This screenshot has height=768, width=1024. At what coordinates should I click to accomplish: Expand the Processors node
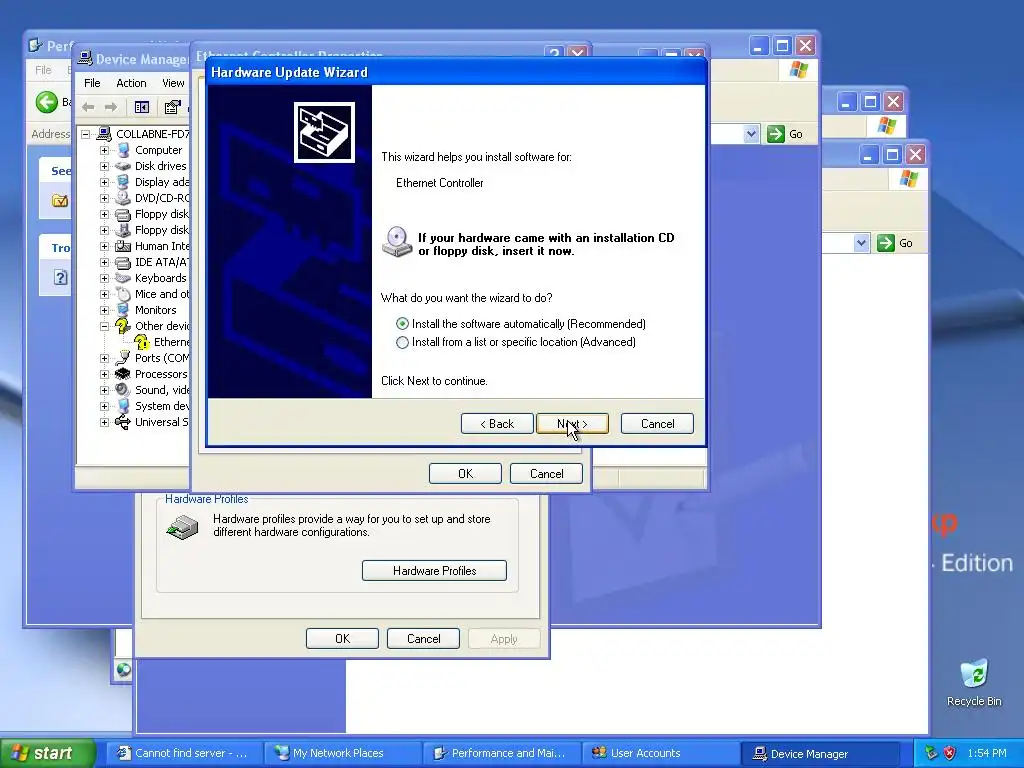pyautogui.click(x=104, y=374)
